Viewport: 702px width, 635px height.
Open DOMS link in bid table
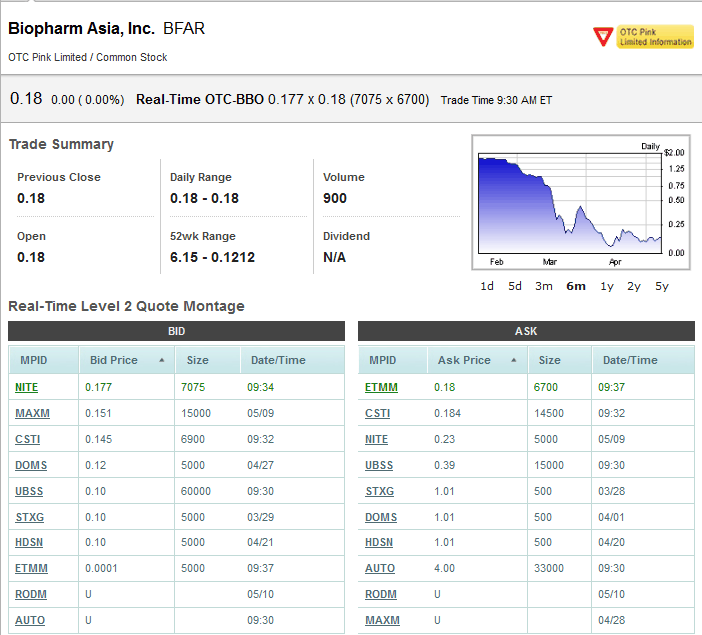(x=31, y=464)
